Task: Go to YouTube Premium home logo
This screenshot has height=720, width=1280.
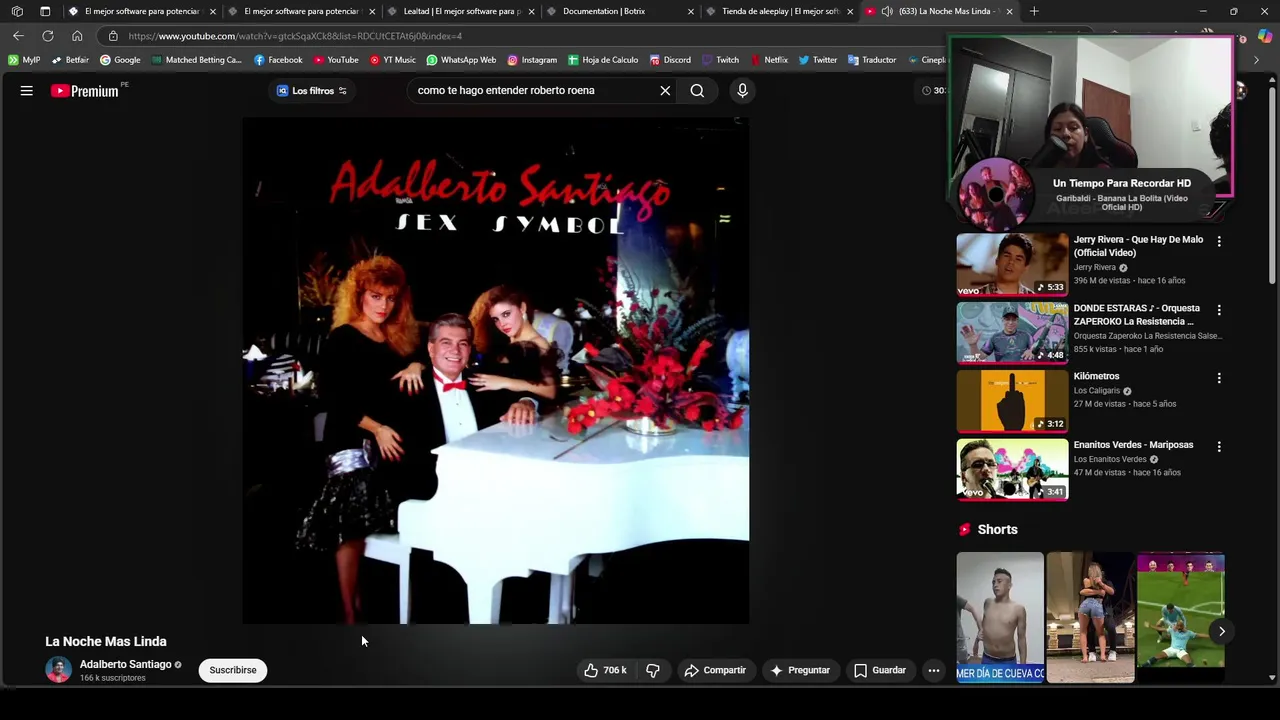Action: 85,91
